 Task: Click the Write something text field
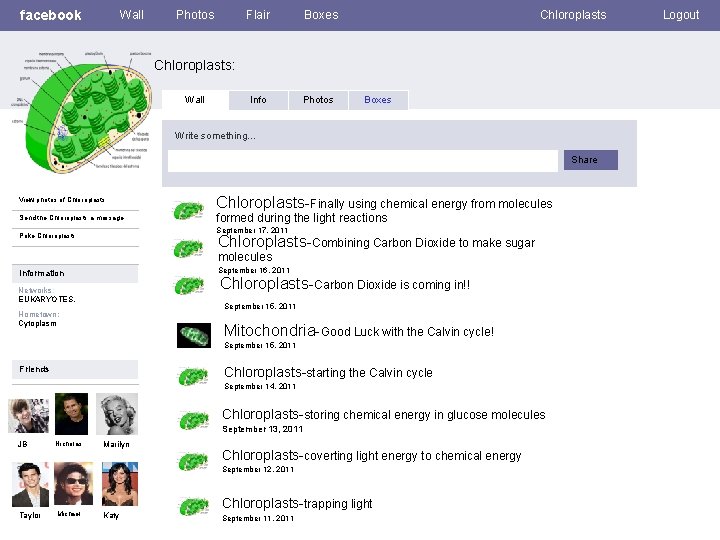click(363, 161)
